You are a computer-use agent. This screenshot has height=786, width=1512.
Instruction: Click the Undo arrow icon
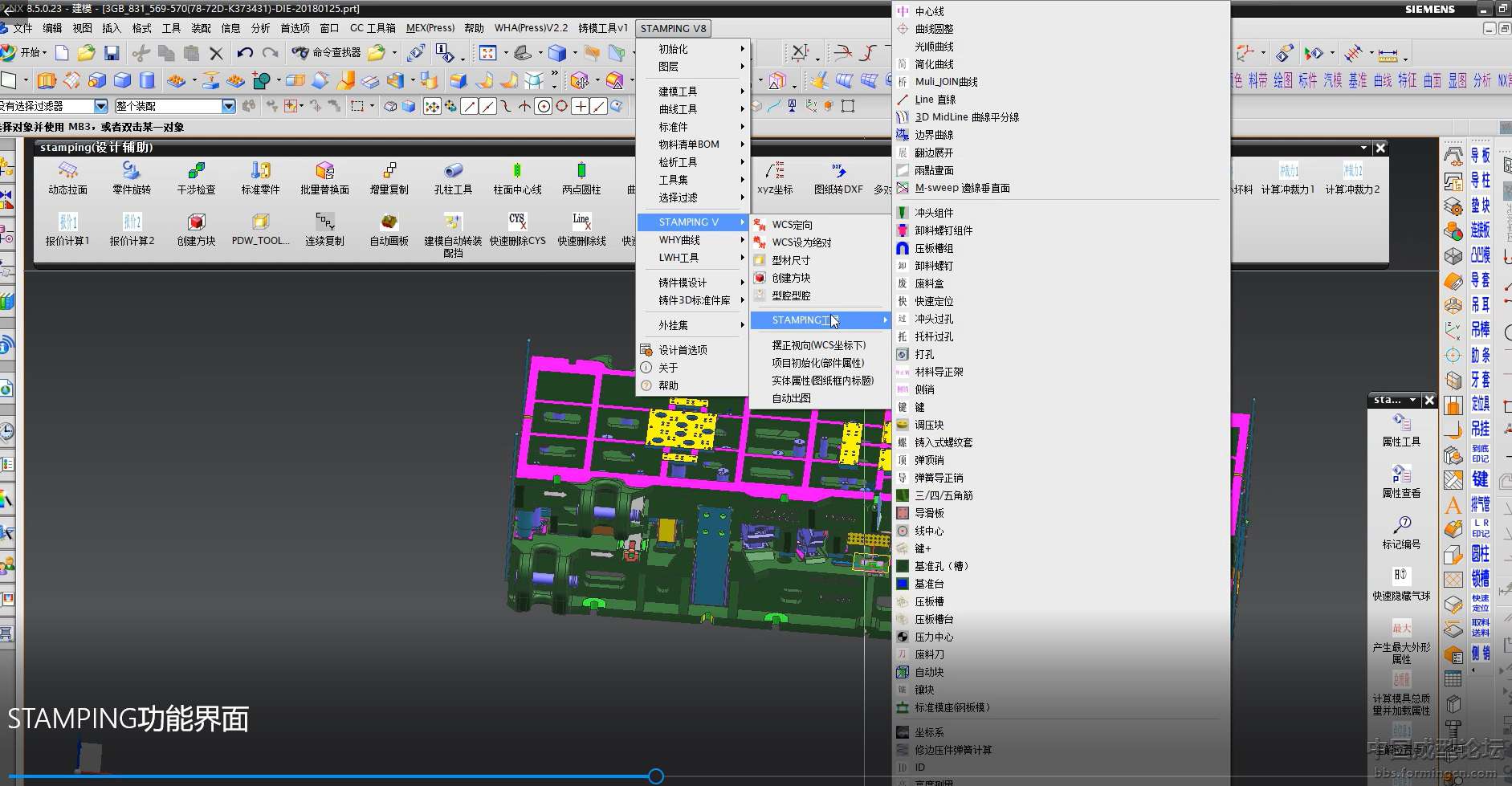pyautogui.click(x=245, y=53)
